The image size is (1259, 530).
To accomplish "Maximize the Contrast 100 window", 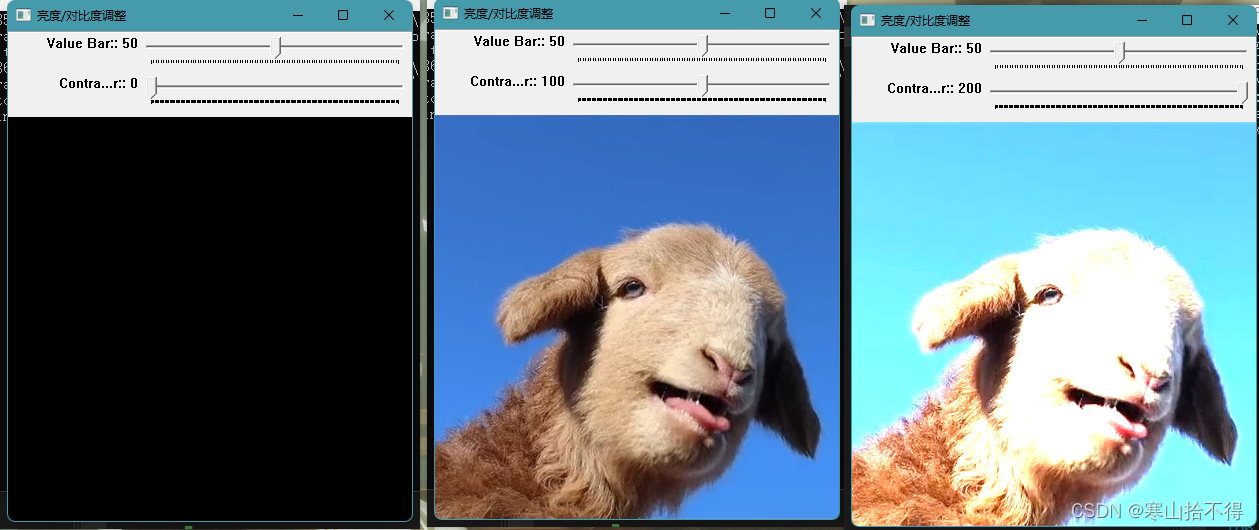I will pos(770,13).
